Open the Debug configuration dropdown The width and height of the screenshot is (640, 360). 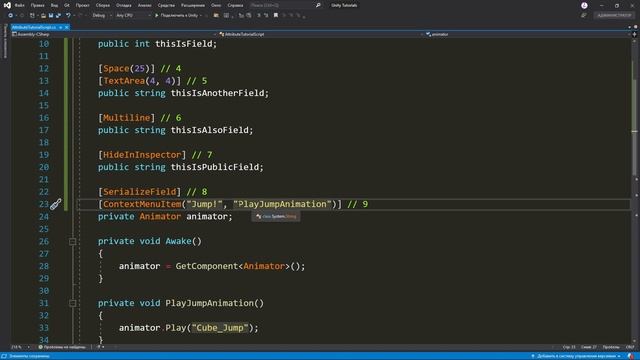pos(102,16)
